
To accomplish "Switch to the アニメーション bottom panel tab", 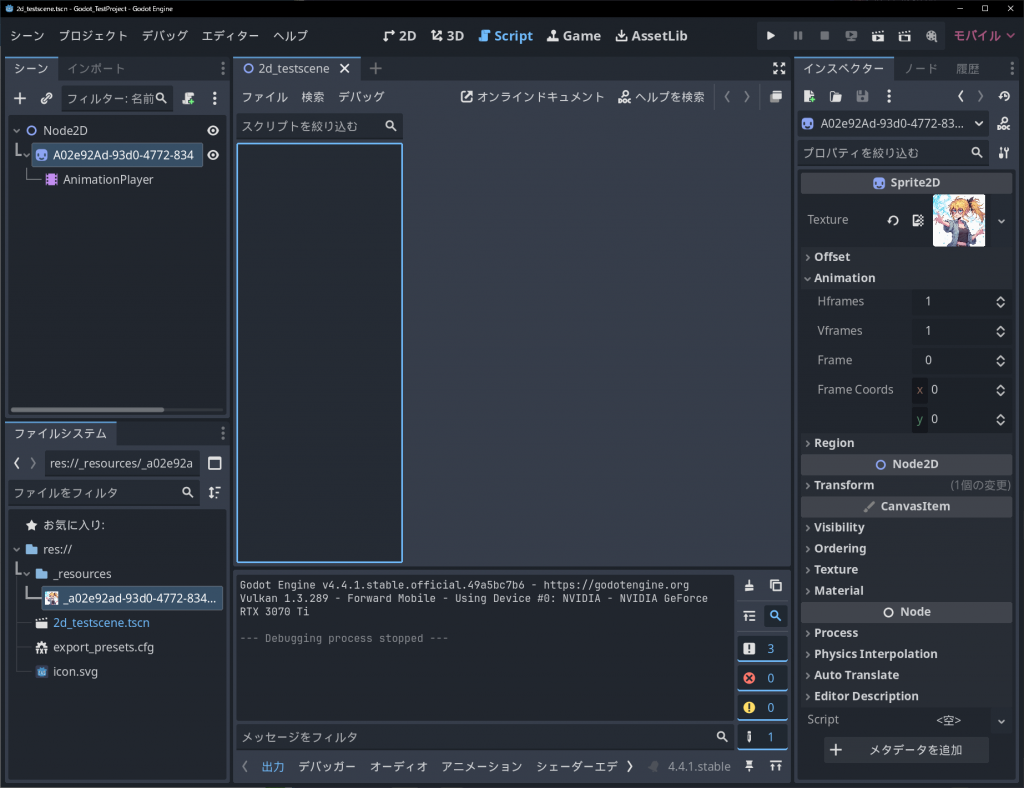I will point(482,767).
